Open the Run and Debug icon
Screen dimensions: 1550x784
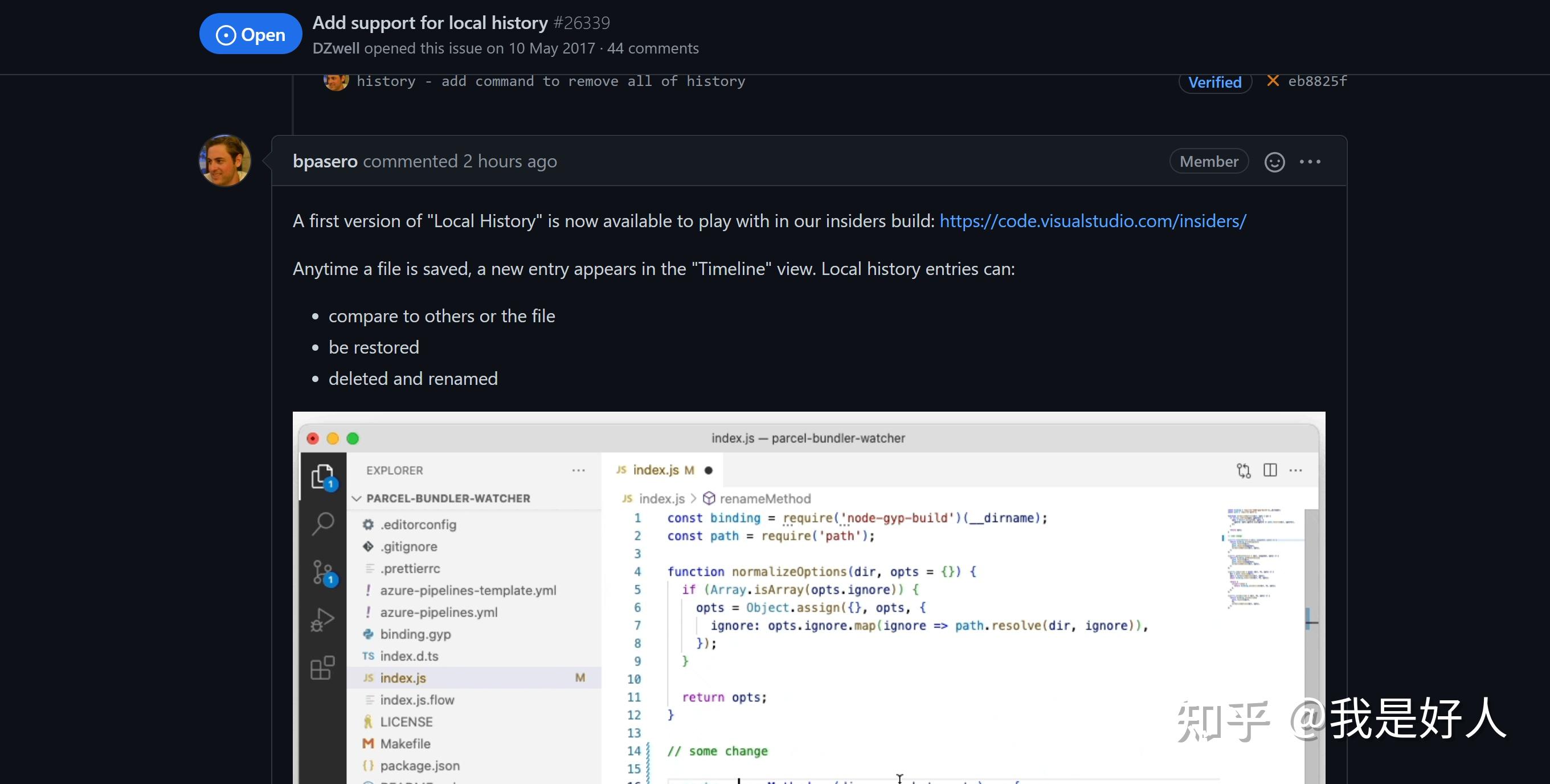click(323, 619)
